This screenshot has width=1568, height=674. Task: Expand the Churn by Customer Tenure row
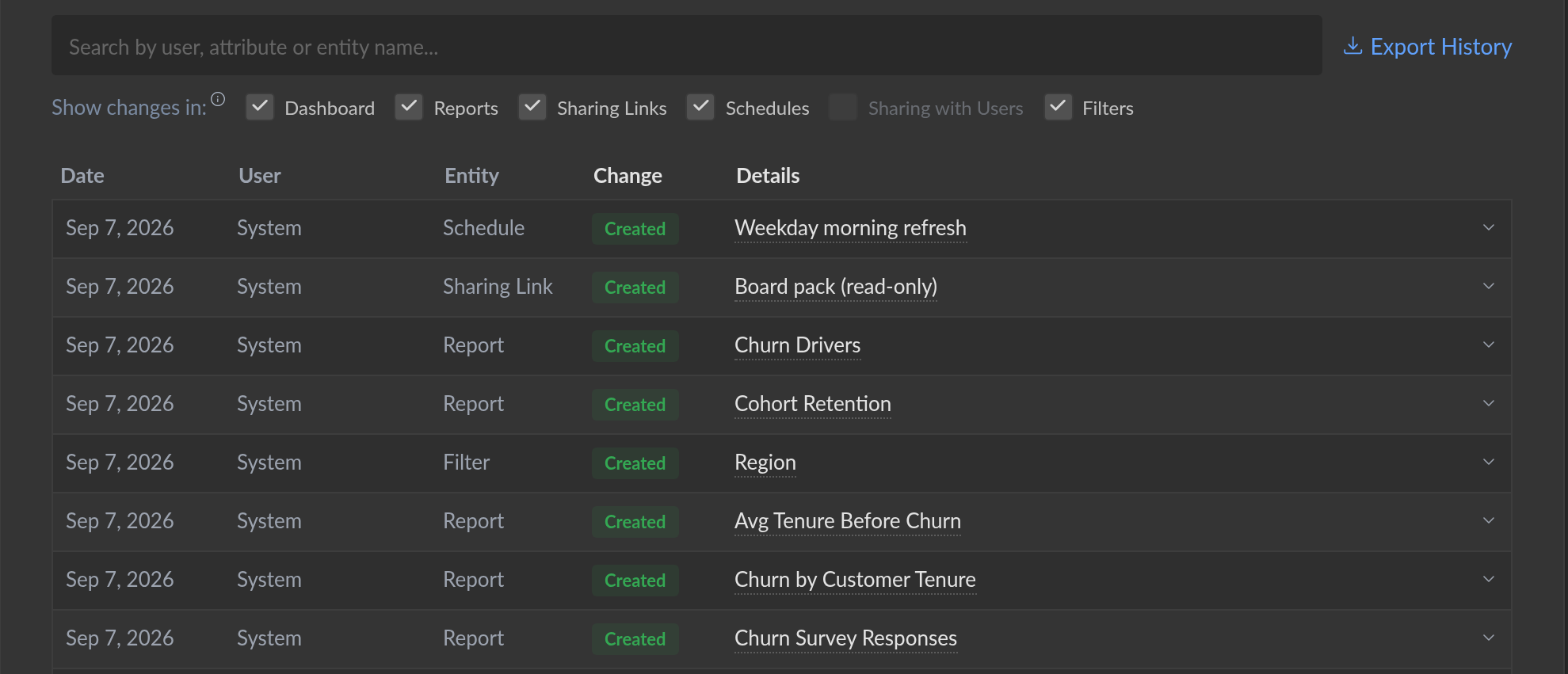pyautogui.click(x=1489, y=580)
